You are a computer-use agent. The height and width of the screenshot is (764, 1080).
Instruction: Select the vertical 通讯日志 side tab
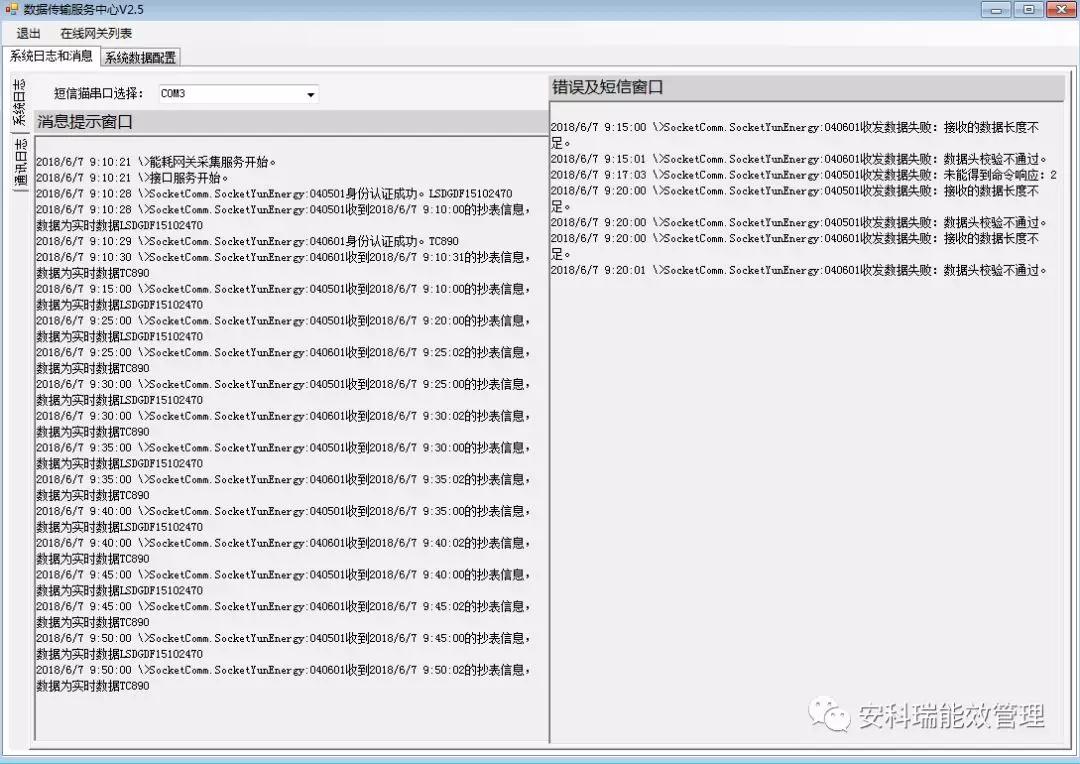tap(19, 162)
